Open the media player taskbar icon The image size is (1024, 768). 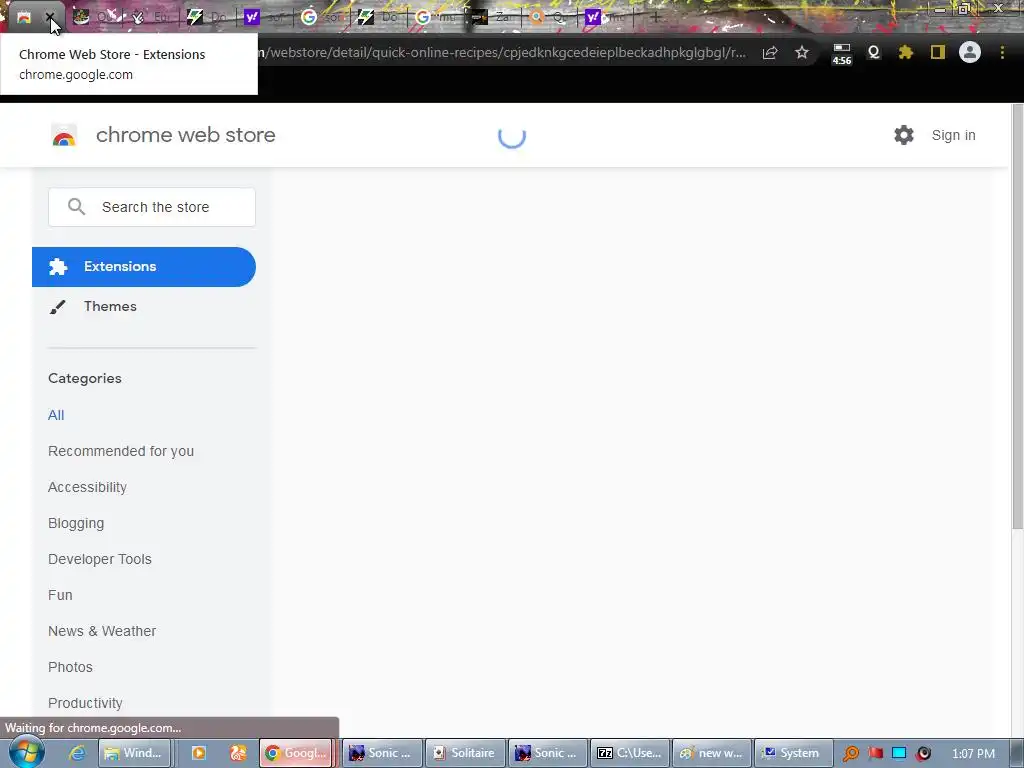[x=199, y=753]
